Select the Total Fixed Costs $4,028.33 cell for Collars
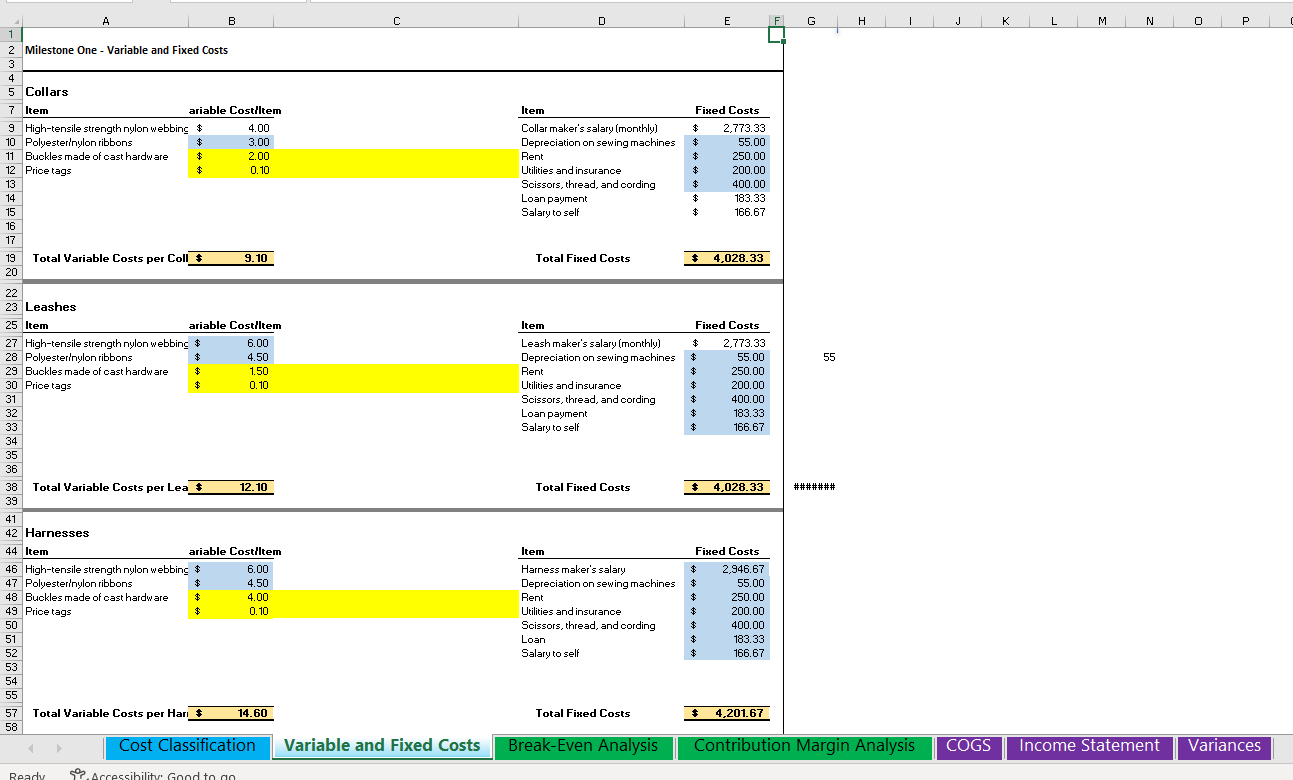Image resolution: width=1293 pixels, height=780 pixels. pyautogui.click(x=726, y=257)
